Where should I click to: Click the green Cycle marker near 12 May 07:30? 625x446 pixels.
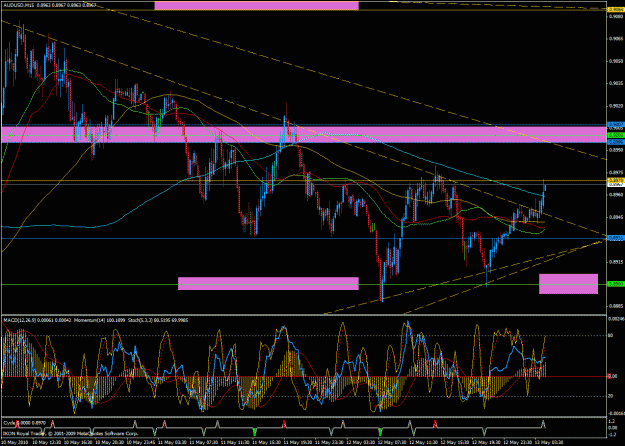(x=381, y=431)
